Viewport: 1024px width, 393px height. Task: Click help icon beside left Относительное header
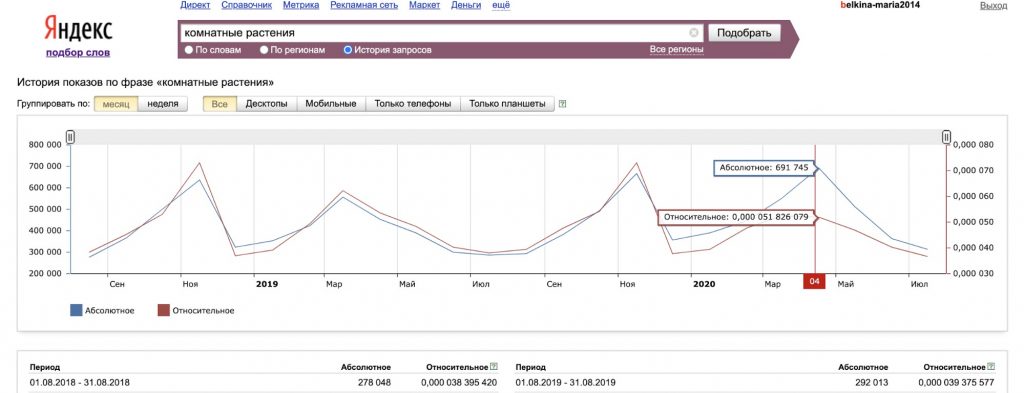pos(494,368)
